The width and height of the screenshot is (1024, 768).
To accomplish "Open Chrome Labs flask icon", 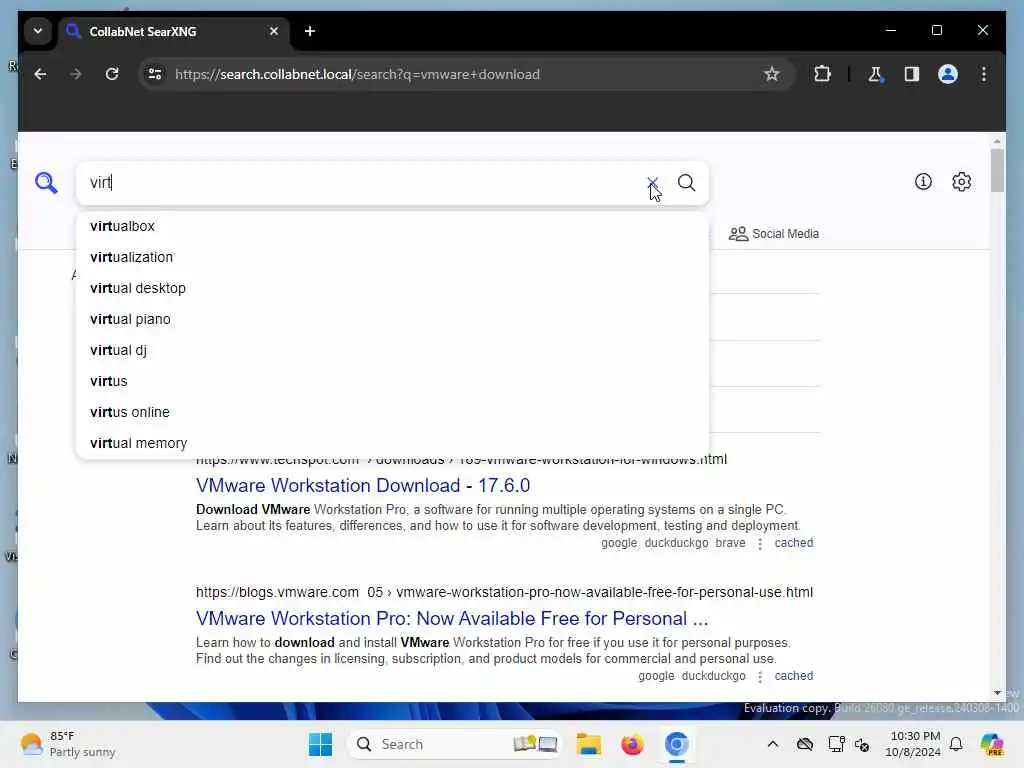I will click(875, 74).
